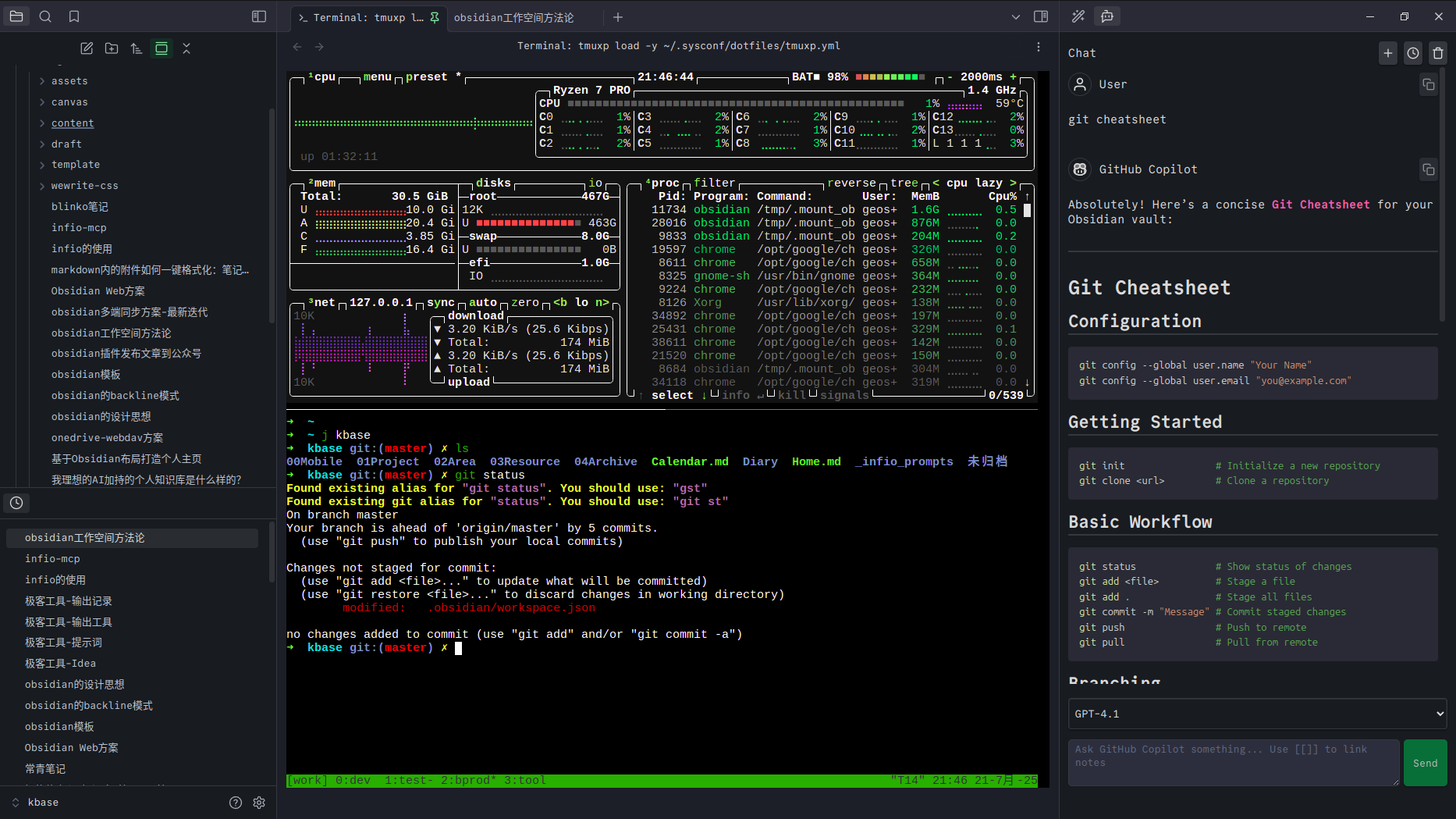Open the bookmarks icon in left sidebar
The width and height of the screenshot is (1456, 819).
(74, 16)
